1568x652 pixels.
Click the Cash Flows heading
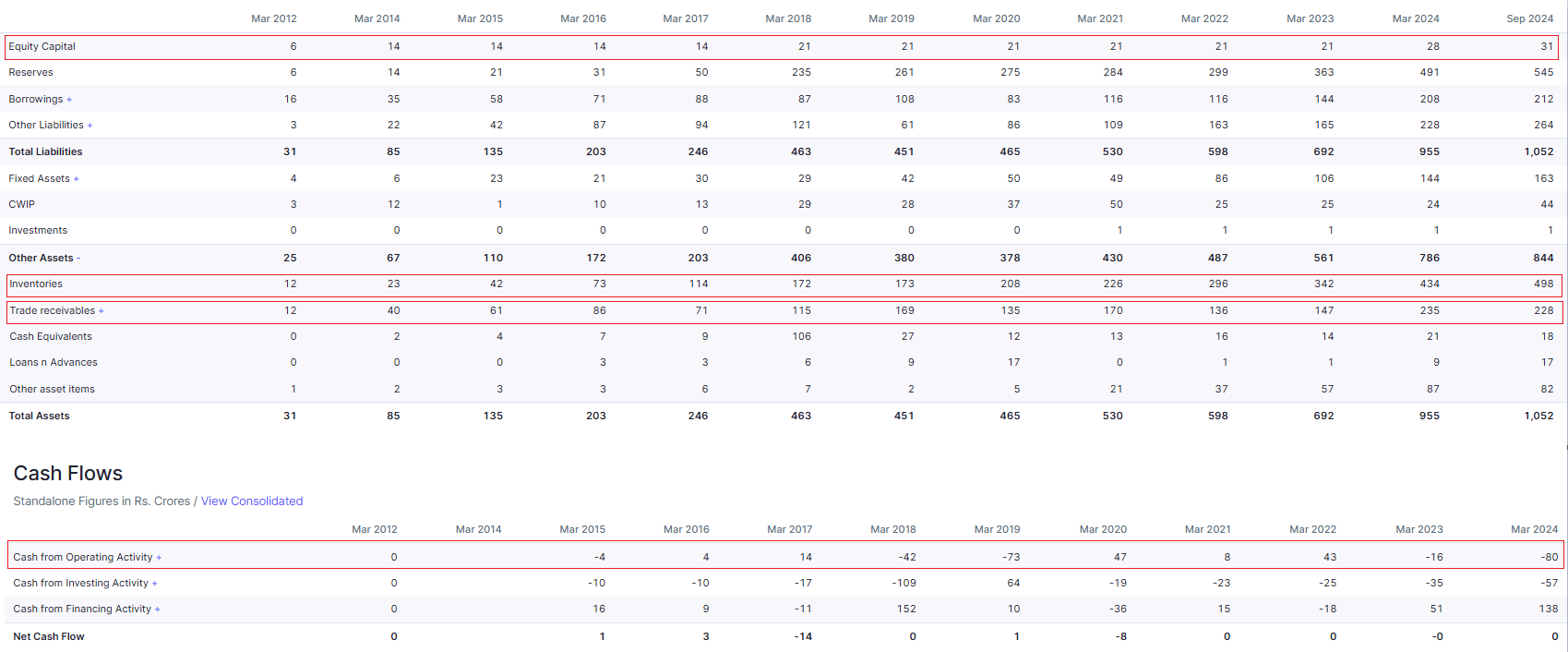tap(68, 474)
